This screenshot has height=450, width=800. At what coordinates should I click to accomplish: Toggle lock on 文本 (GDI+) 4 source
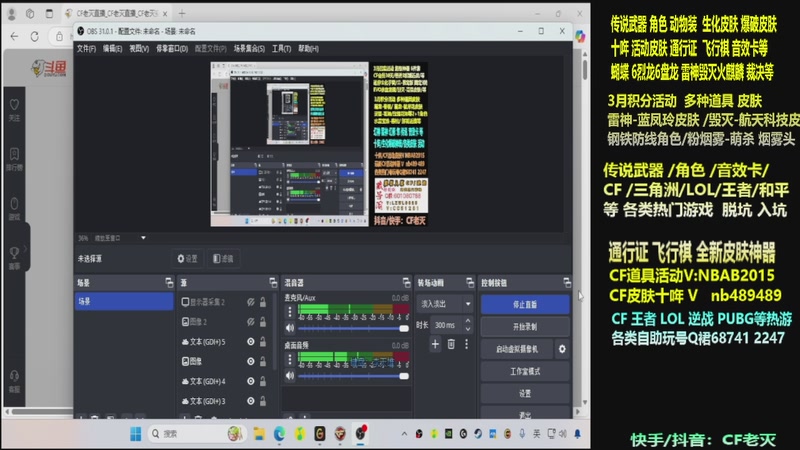[x=263, y=381]
